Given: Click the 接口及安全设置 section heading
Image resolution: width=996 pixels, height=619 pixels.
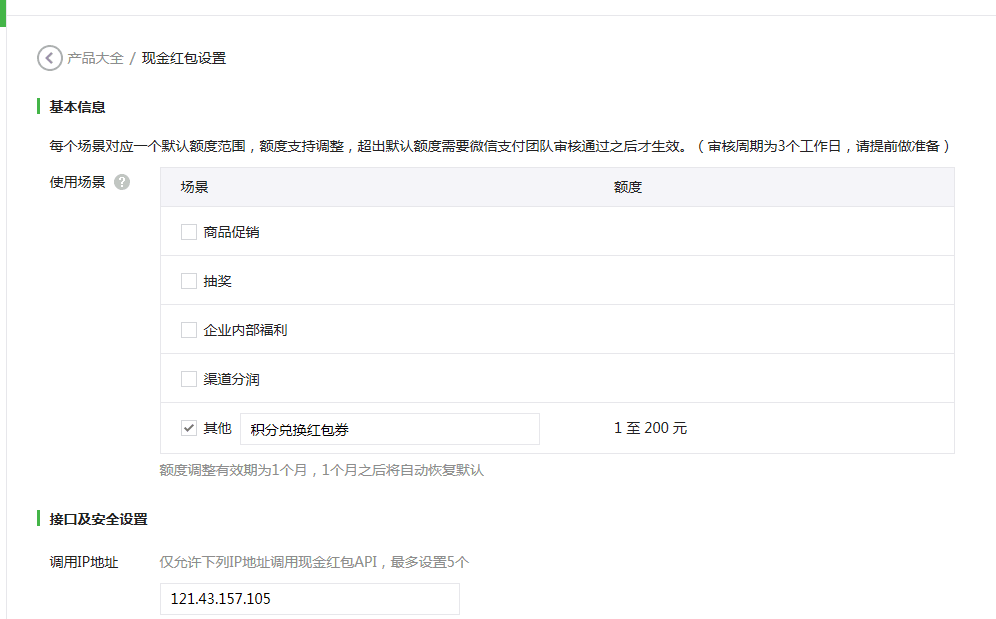Looking at the screenshot, I should (98, 519).
